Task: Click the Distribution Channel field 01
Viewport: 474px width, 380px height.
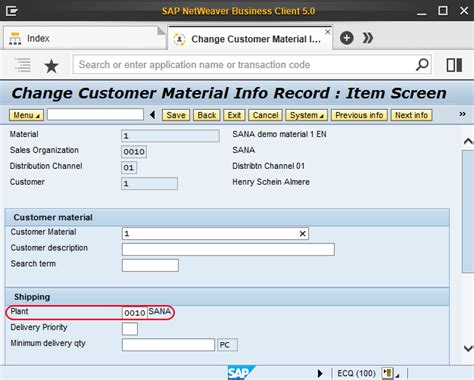Action: pos(129,167)
